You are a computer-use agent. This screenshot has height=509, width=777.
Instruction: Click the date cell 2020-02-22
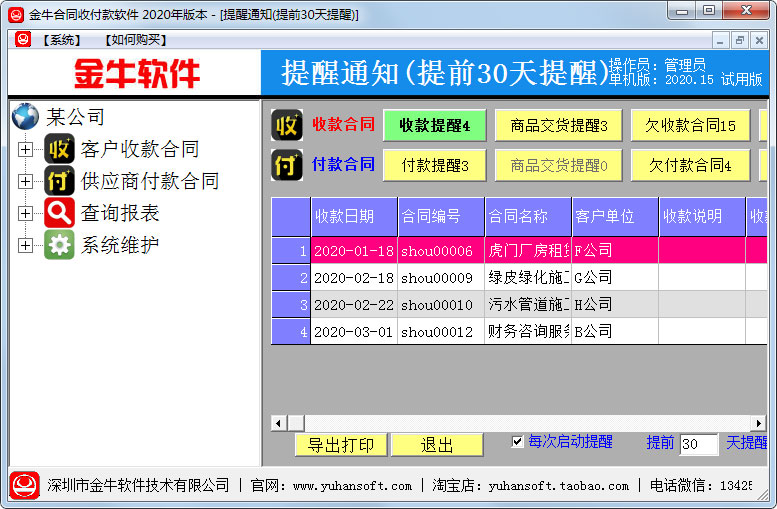pyautogui.click(x=354, y=304)
